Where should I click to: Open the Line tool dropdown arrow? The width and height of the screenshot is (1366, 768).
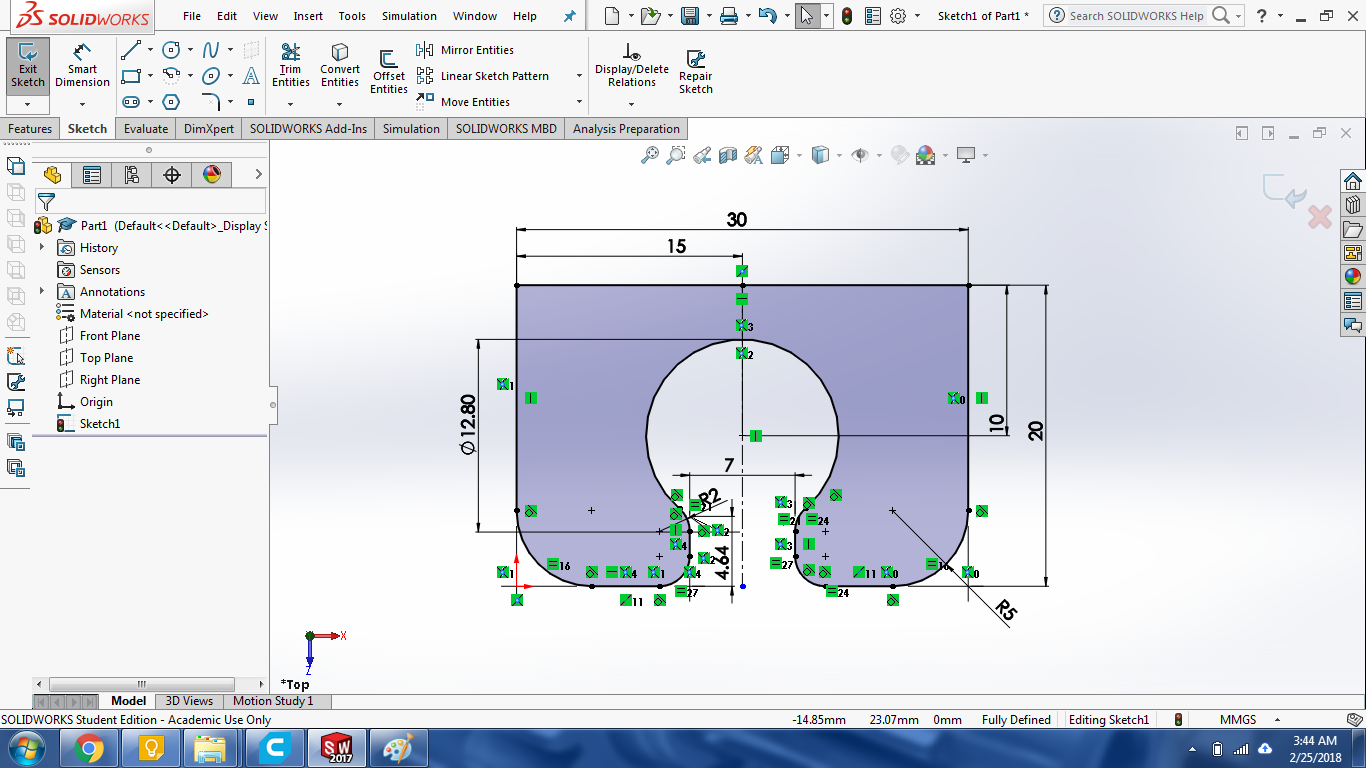click(x=150, y=50)
